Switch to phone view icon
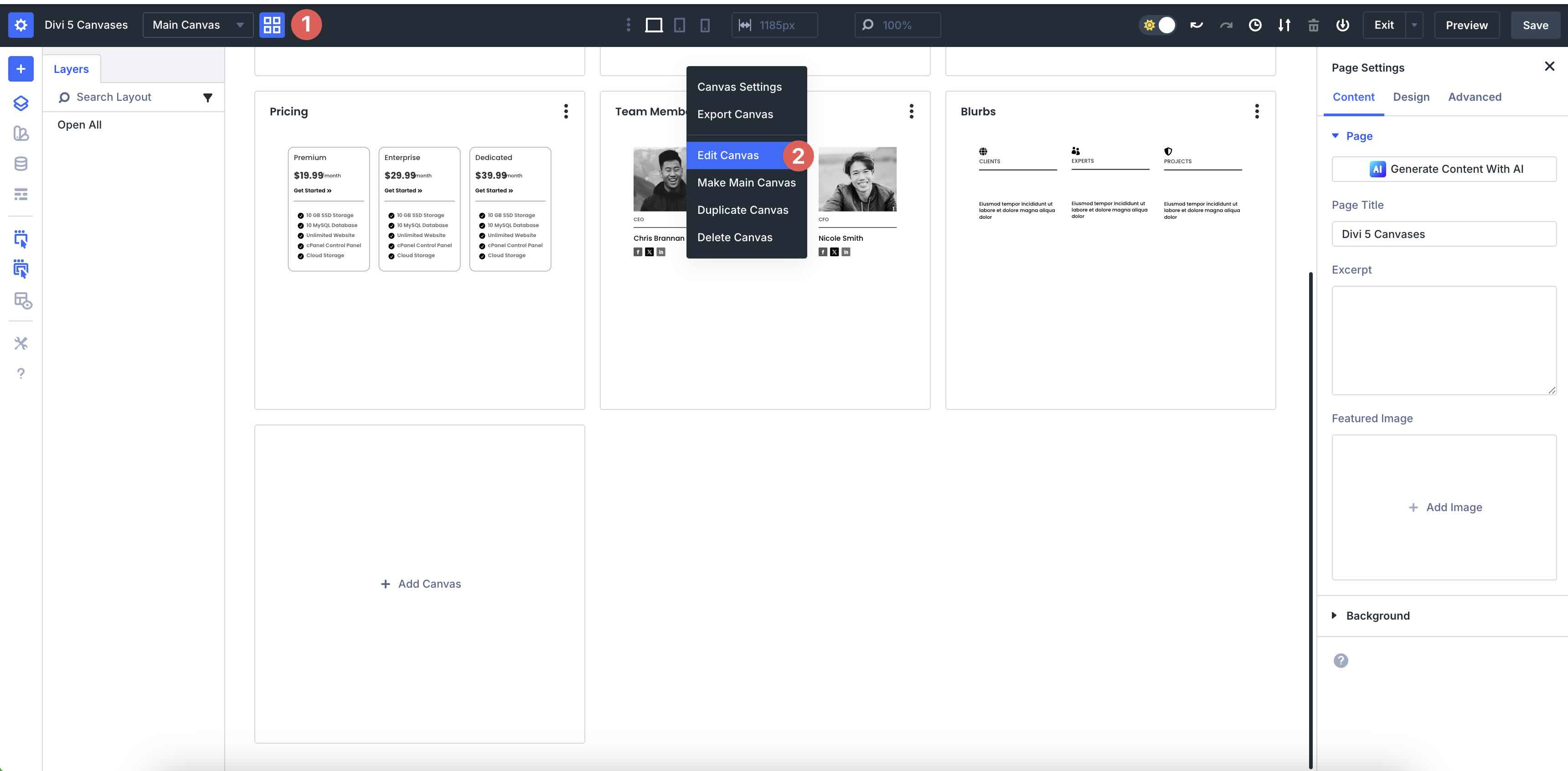 [x=705, y=25]
